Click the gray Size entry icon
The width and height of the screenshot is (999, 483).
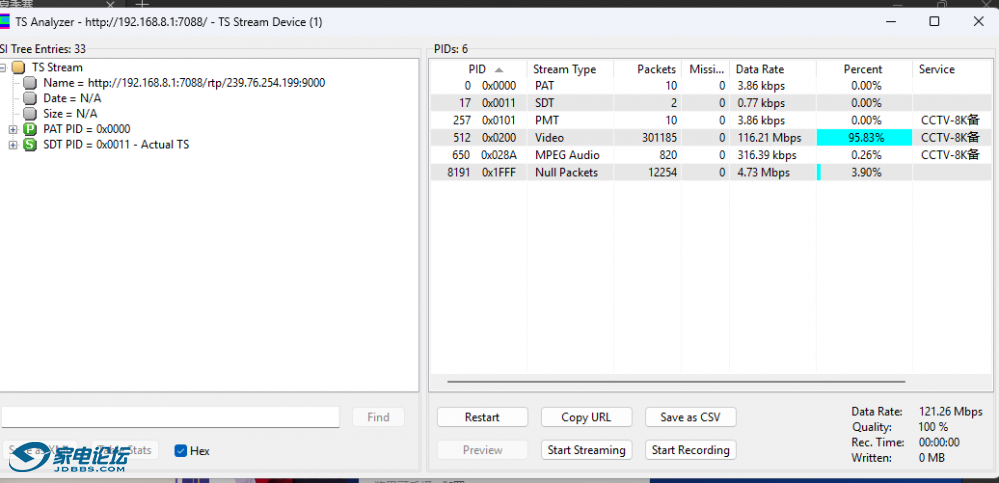point(30,114)
